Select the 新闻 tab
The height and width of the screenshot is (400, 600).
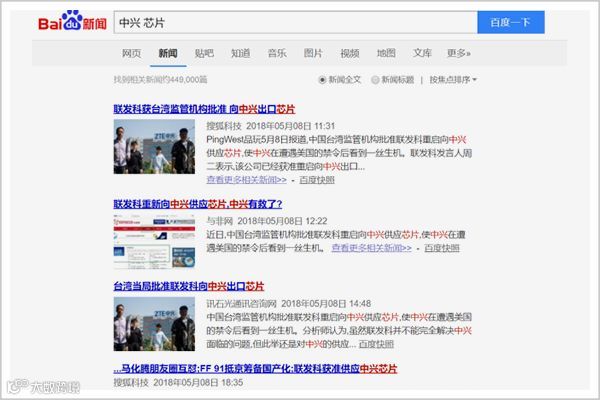(168, 53)
